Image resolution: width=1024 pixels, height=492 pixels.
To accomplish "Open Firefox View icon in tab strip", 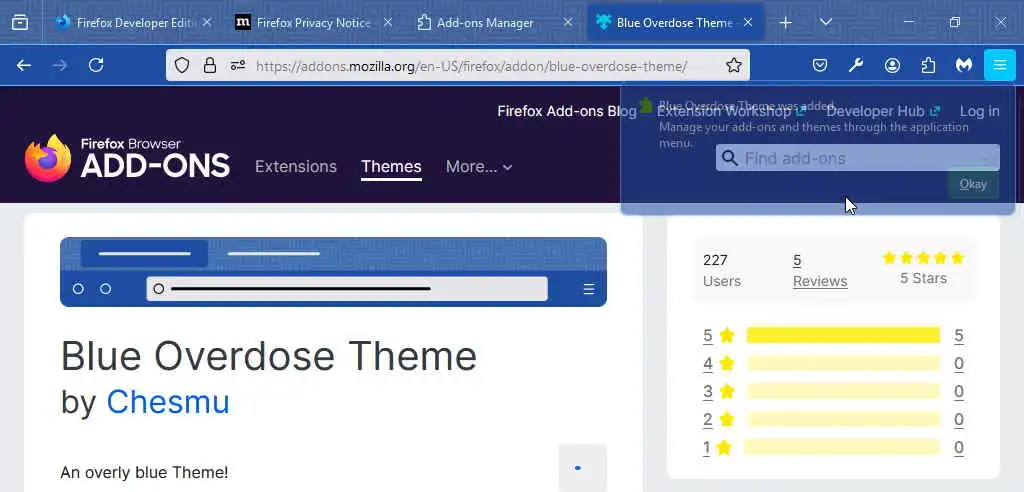I will [x=20, y=23].
